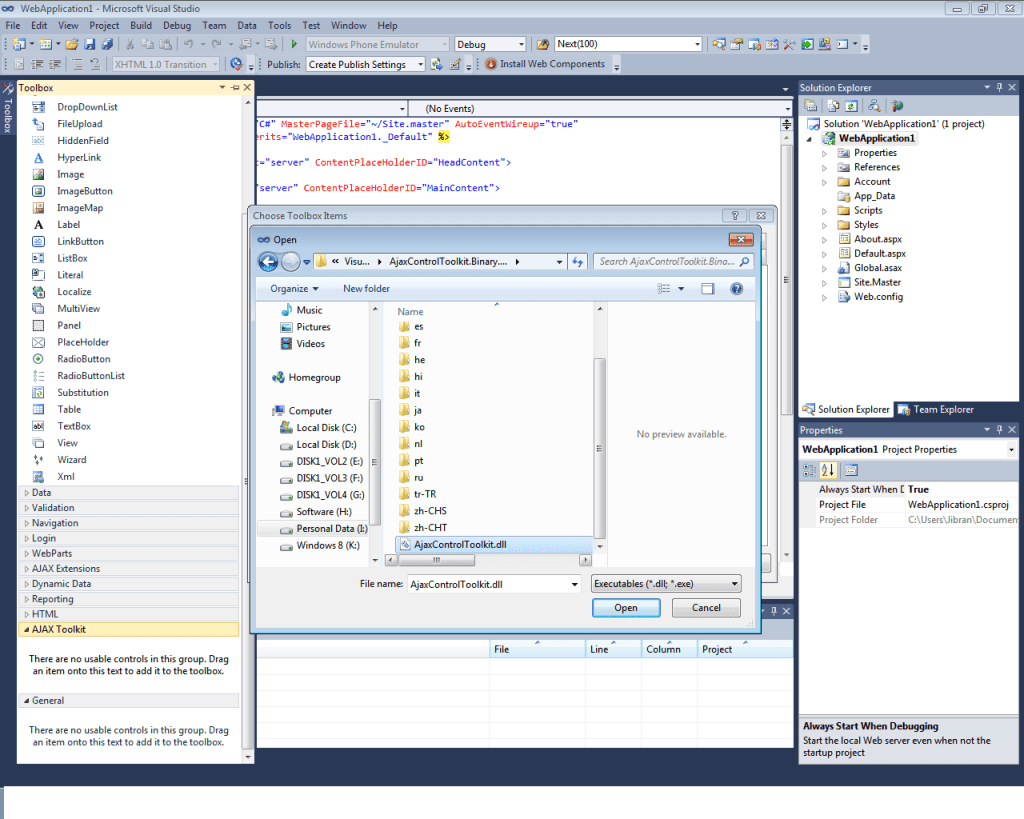This screenshot has width=1024, height=819.
Task: Click the Cut scissors icon
Action: click(x=130, y=44)
